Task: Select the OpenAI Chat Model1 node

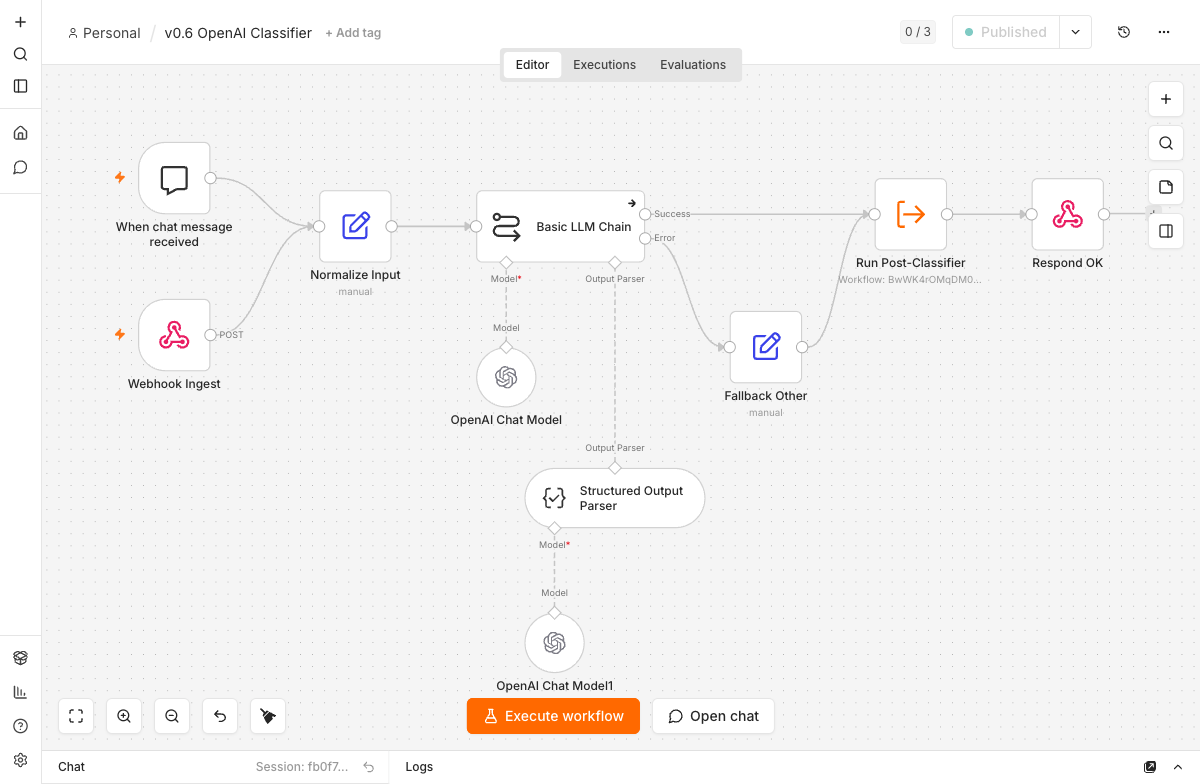Action: [x=555, y=643]
